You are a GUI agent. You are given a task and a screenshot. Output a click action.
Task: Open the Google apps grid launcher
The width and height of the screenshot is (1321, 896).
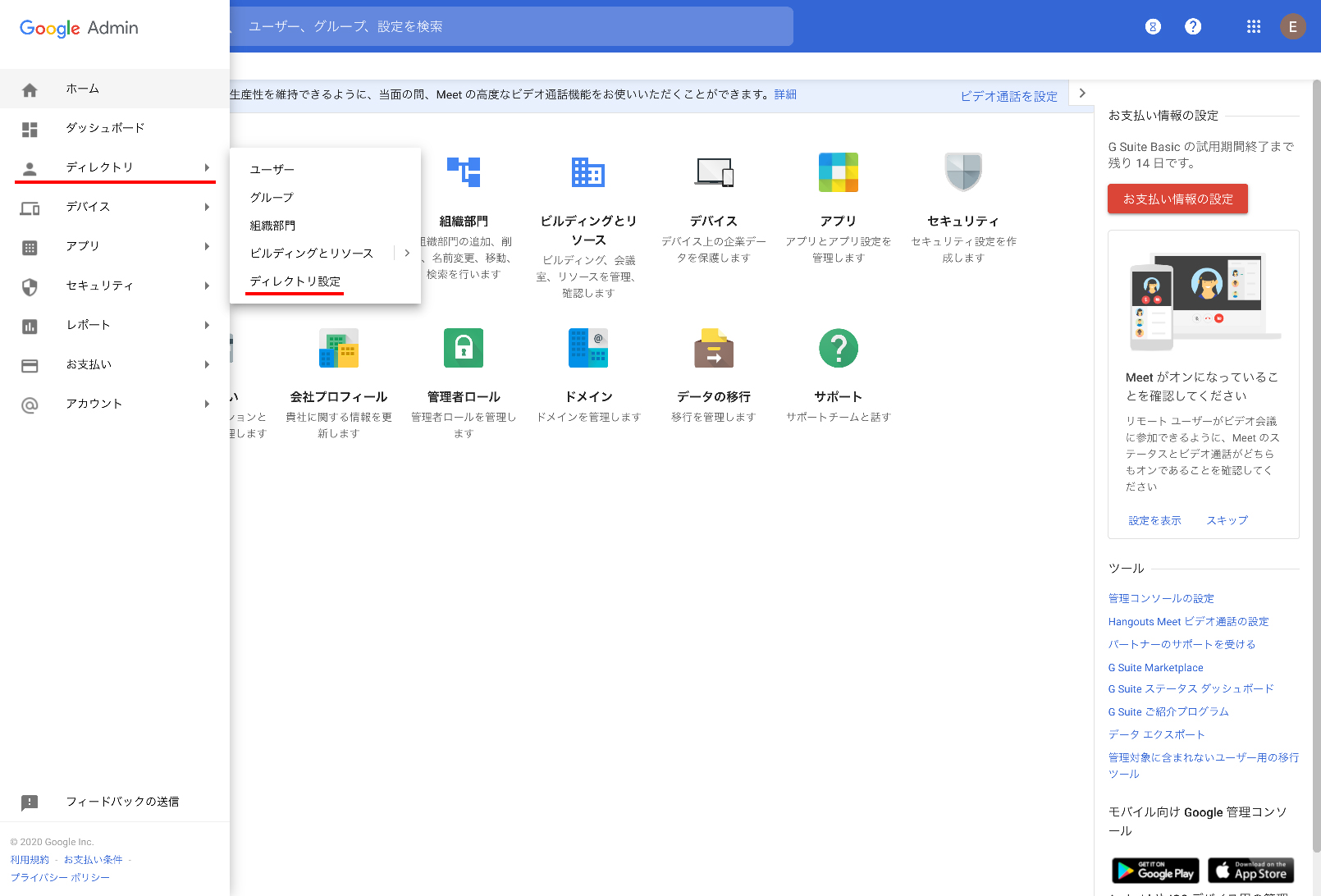[1254, 27]
